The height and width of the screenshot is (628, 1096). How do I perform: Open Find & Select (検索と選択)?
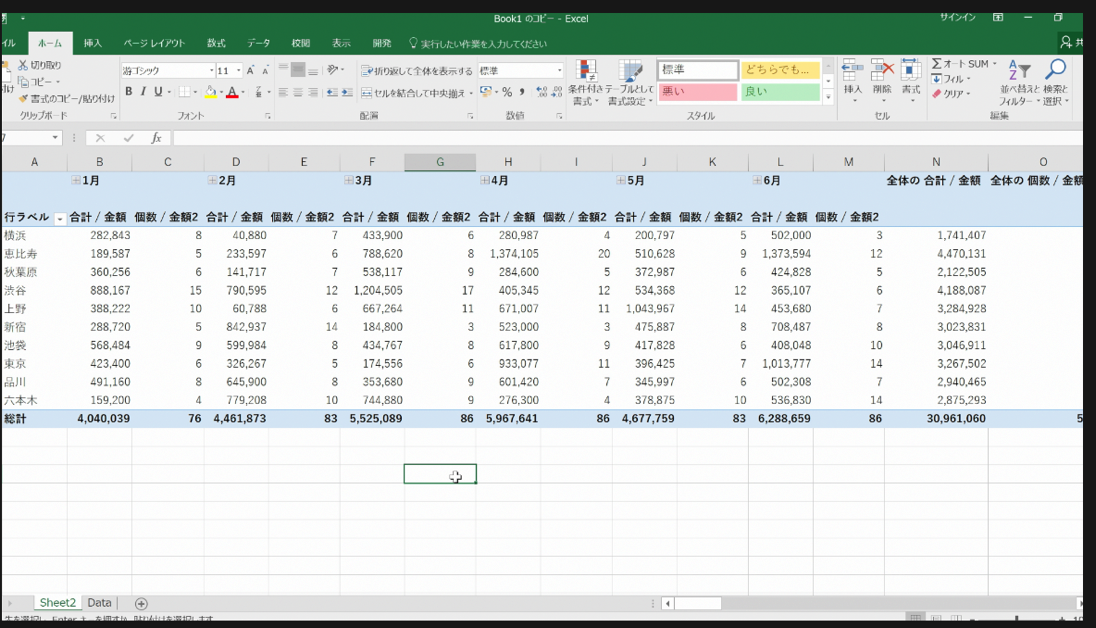click(1055, 83)
